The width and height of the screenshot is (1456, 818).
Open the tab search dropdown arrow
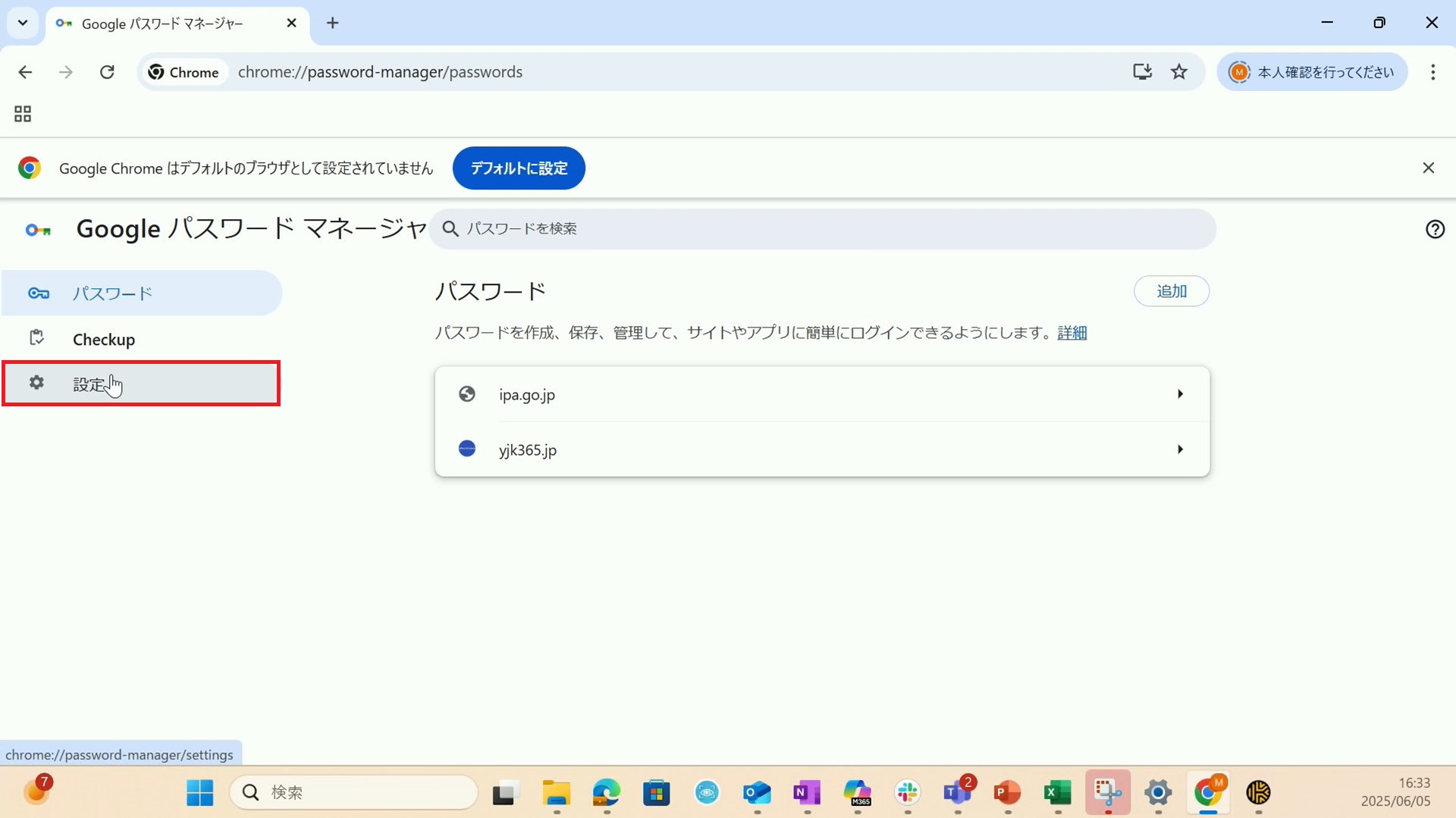coord(23,23)
